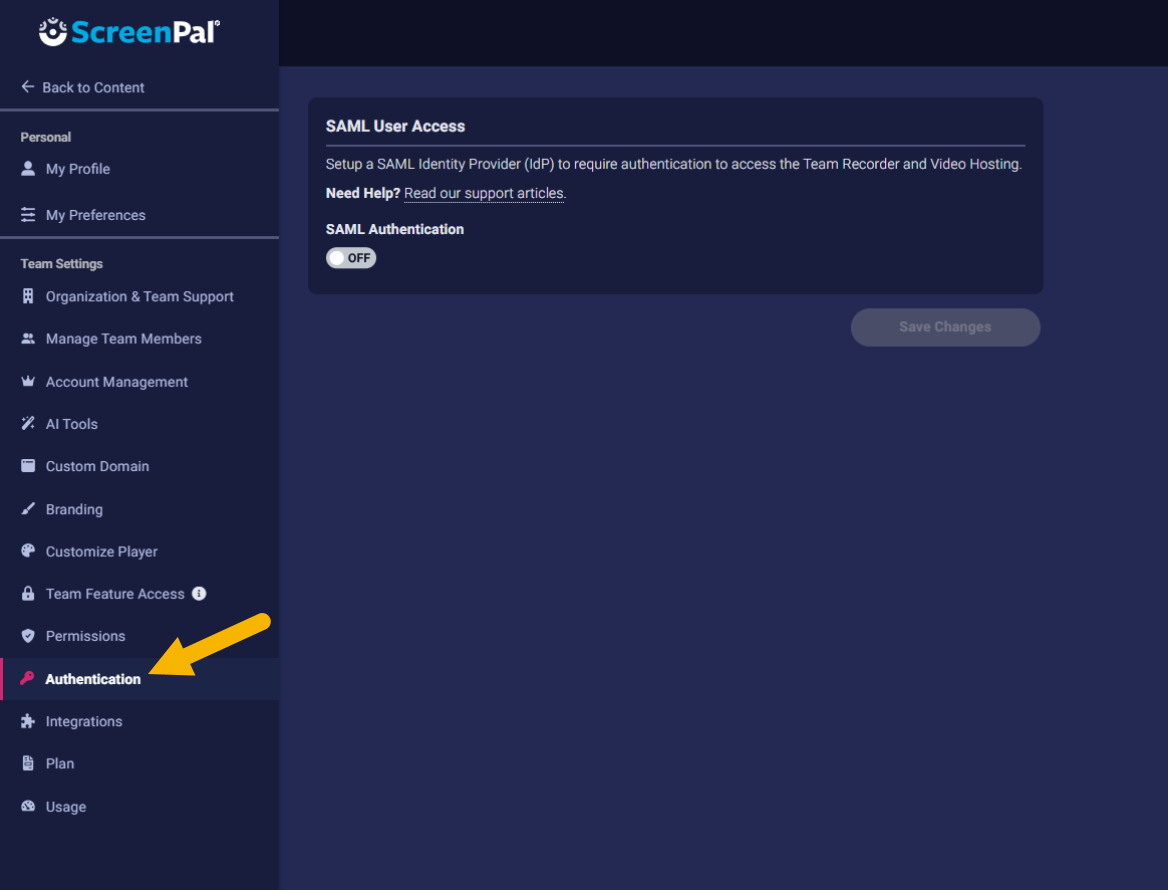Screen dimensions: 1168x890
Task: Click the Customize Player palette icon
Action: click(x=28, y=552)
